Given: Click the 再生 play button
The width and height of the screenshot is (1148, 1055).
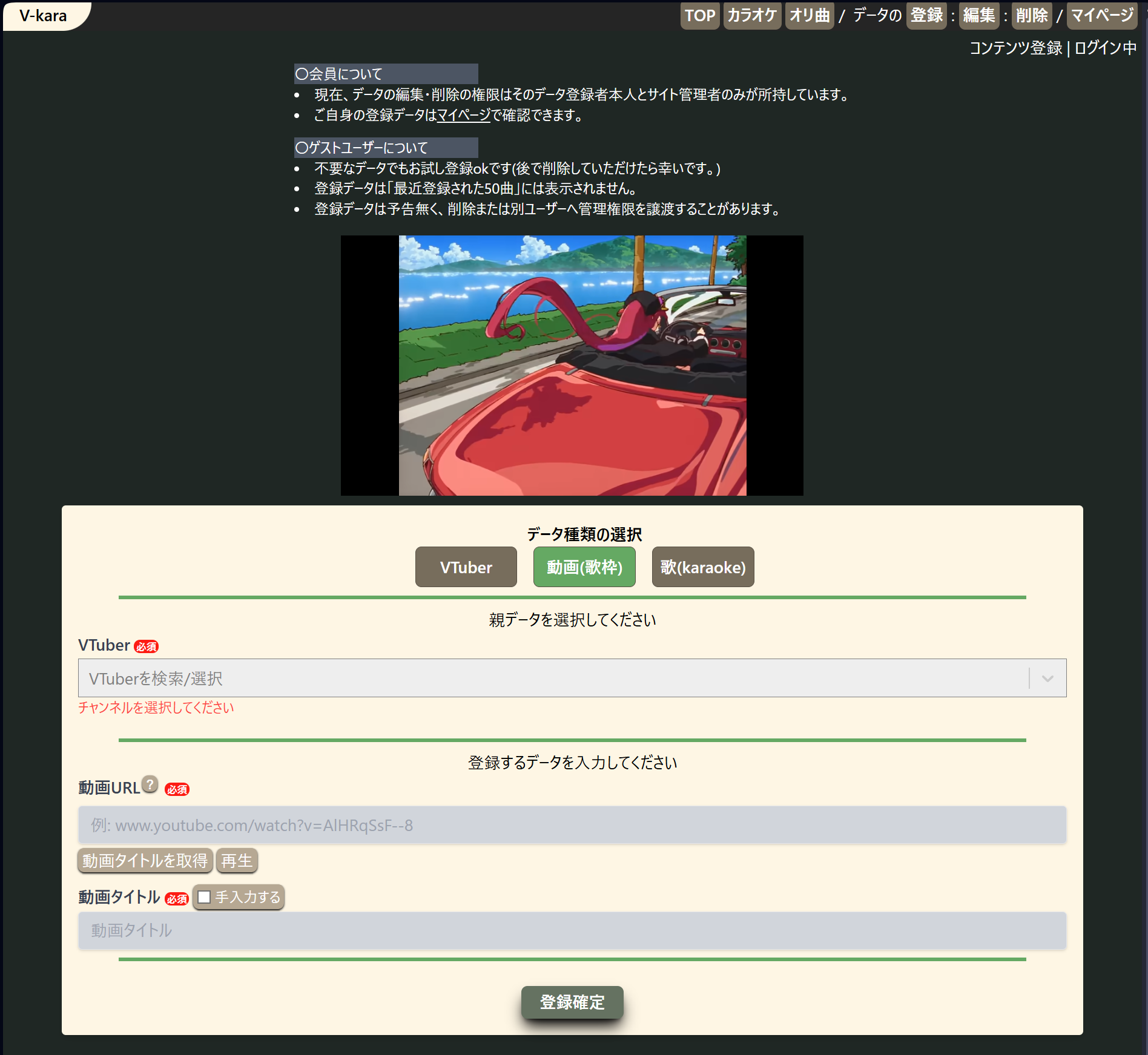Looking at the screenshot, I should (237, 861).
